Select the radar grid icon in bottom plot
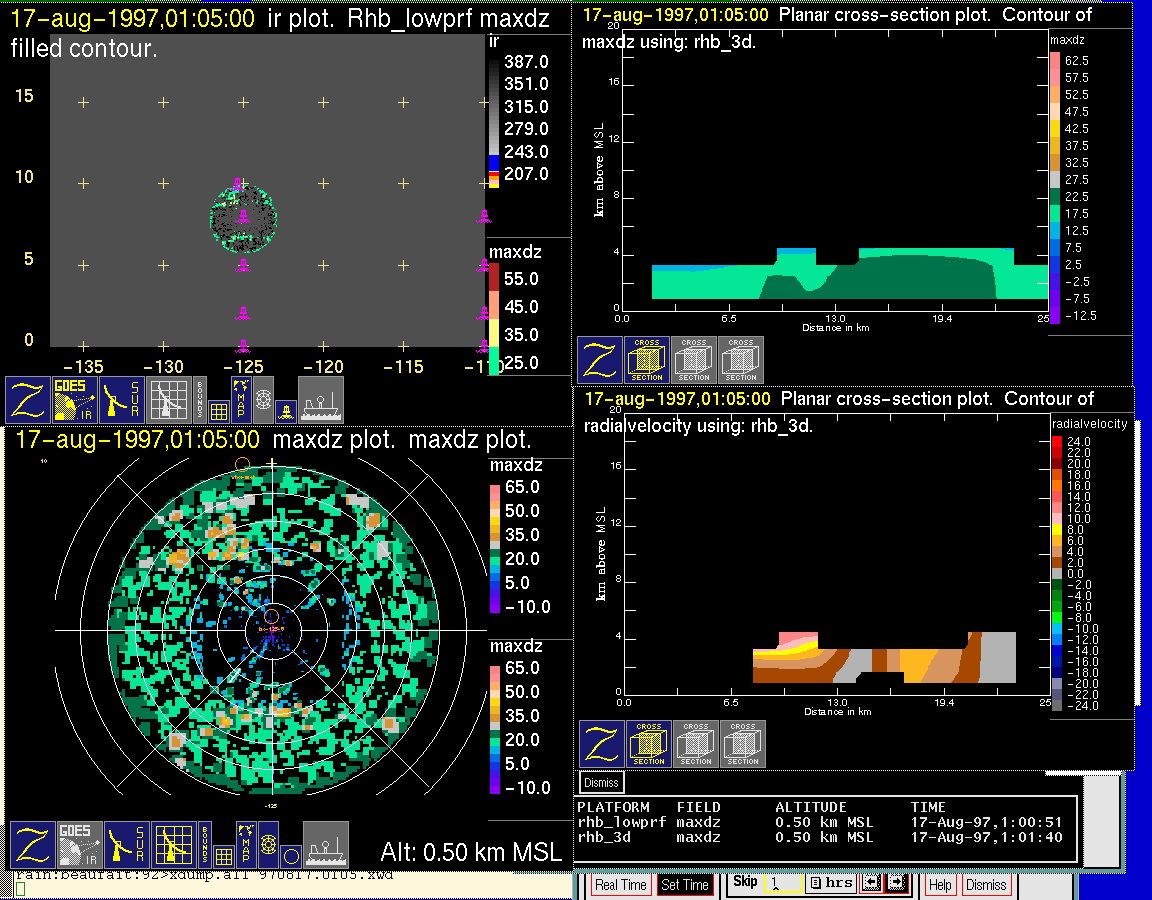Screen dimensions: 1152x900 click(174, 845)
